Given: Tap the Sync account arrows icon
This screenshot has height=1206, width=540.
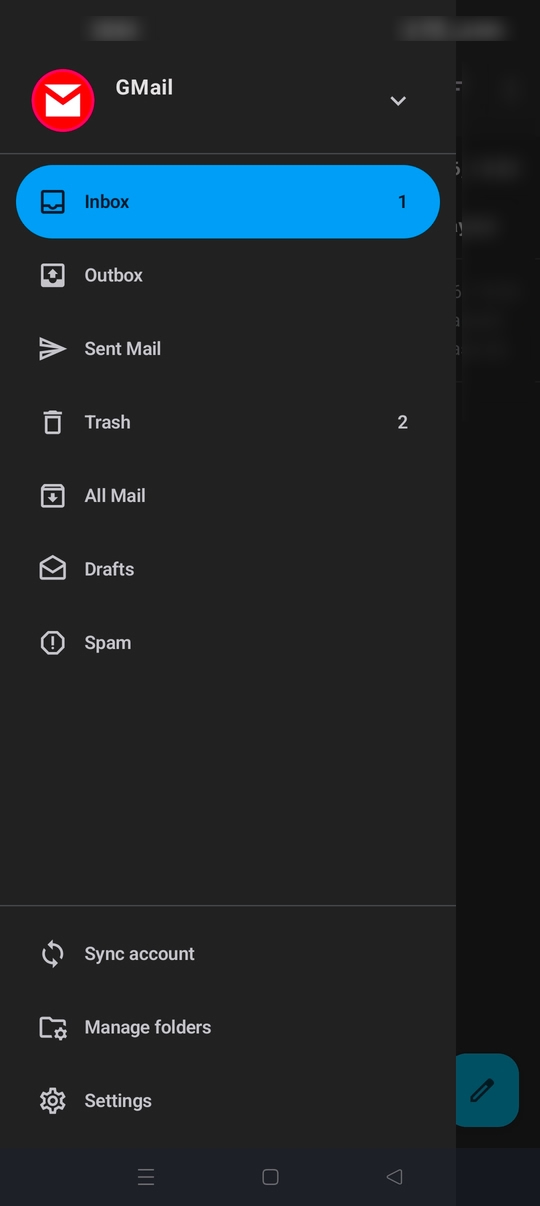Looking at the screenshot, I should (x=52, y=954).
